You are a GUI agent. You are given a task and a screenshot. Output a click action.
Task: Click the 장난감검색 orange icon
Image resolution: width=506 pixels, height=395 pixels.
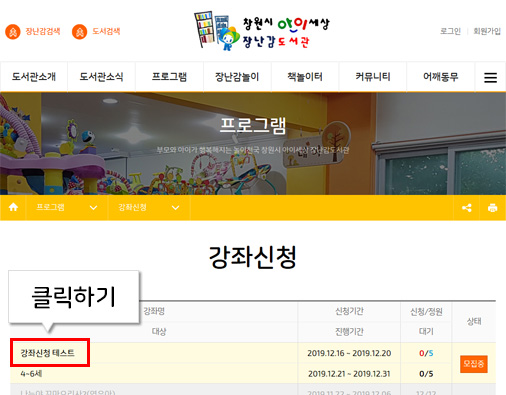point(13,32)
